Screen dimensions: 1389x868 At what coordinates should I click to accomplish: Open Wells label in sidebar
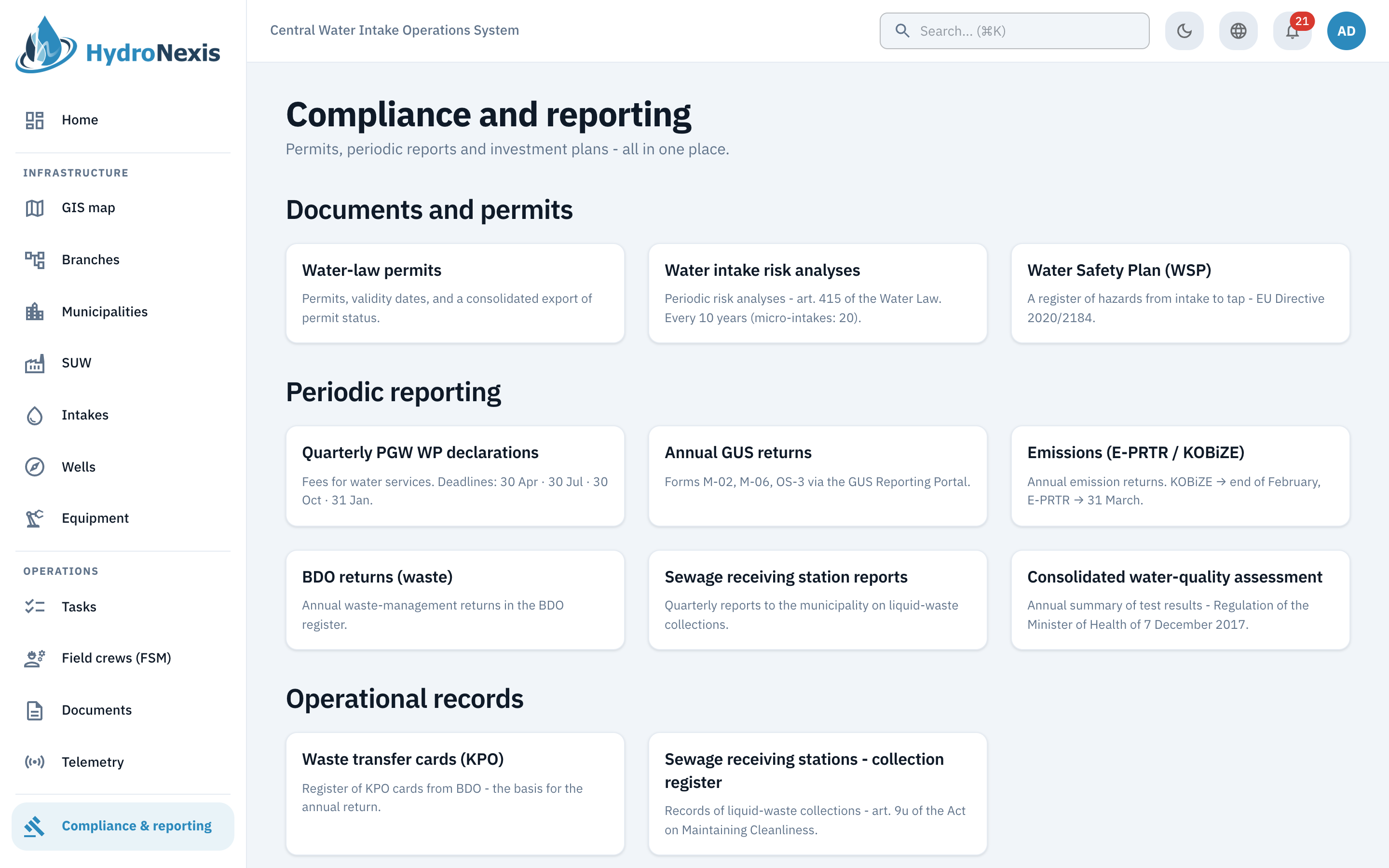point(79,467)
